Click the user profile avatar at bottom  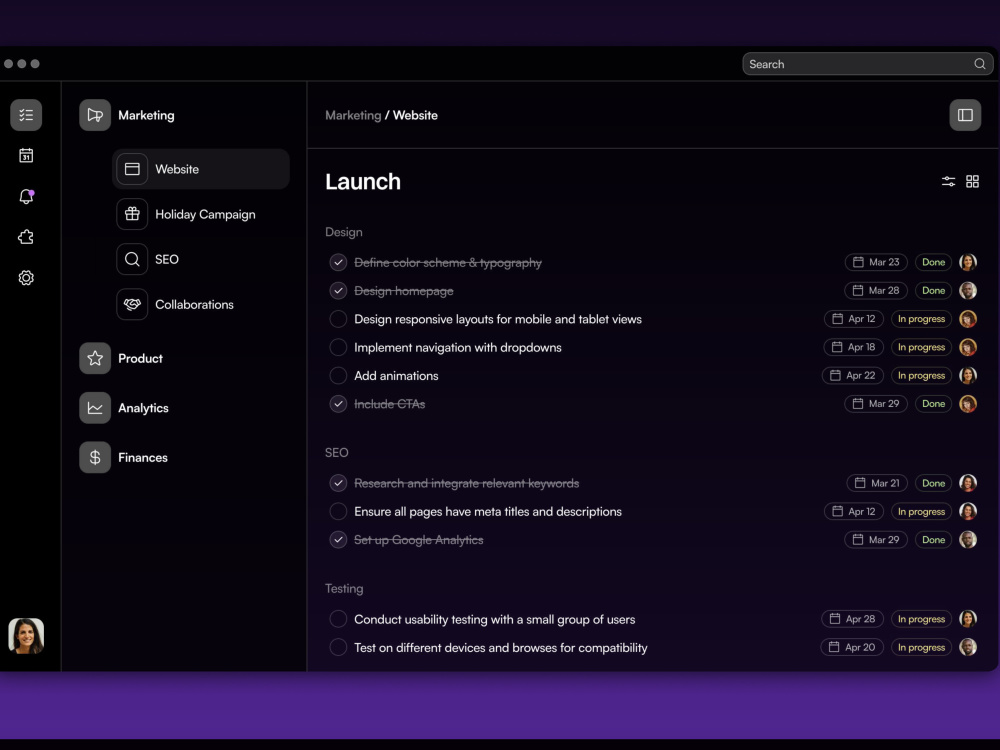point(26,636)
